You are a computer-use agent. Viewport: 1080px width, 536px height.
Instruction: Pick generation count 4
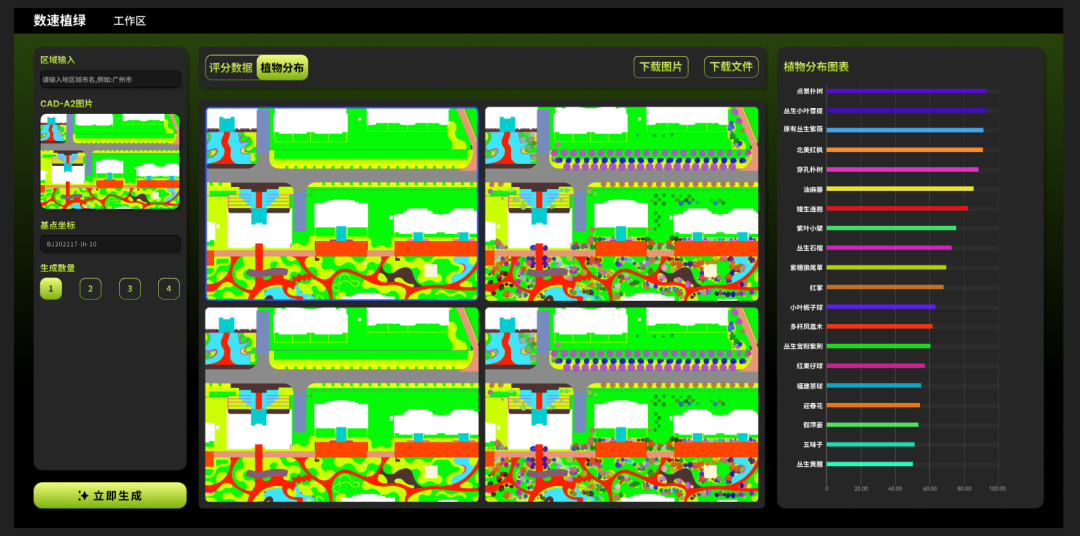tap(169, 289)
